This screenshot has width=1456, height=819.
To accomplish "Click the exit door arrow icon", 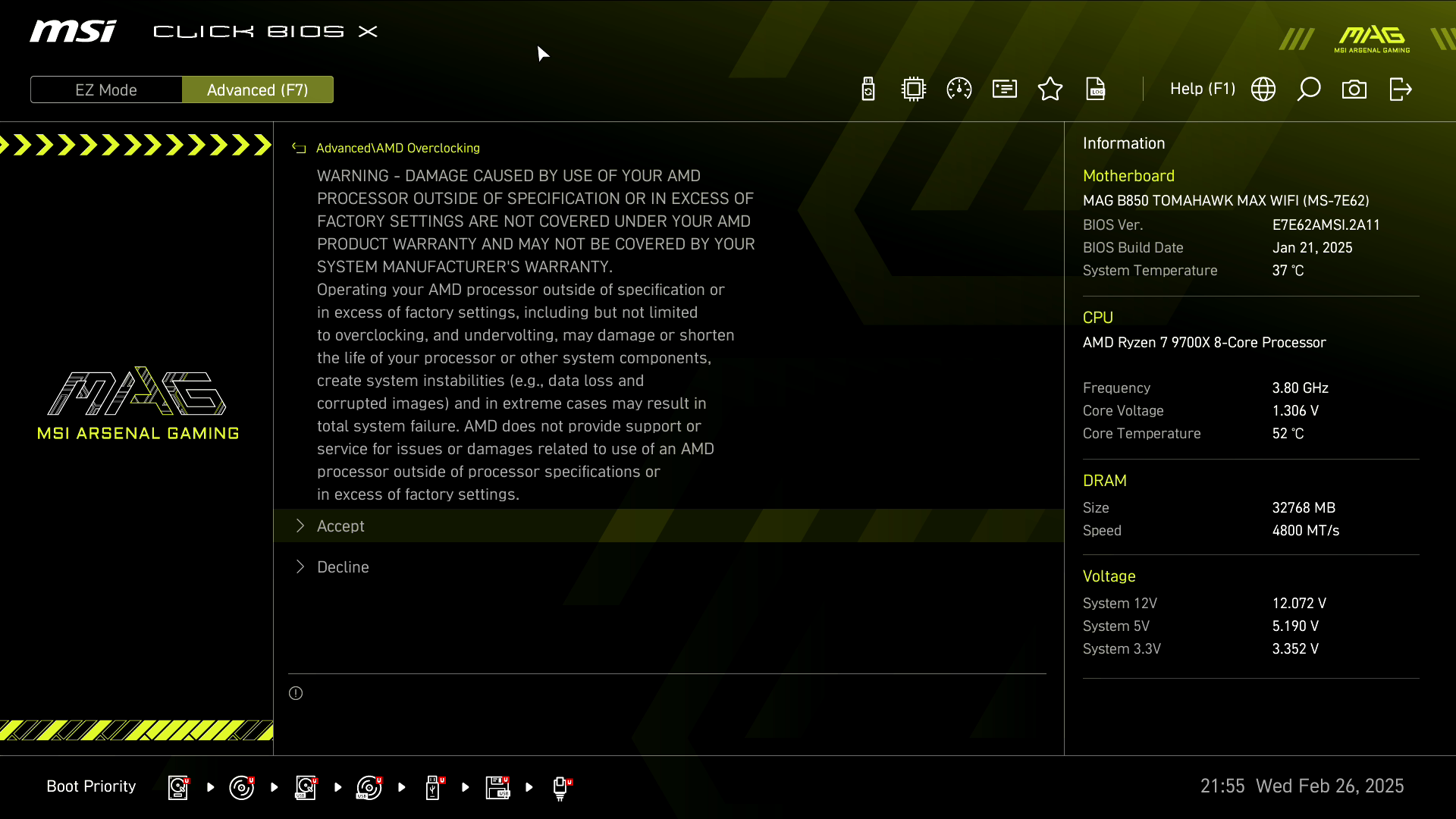I will click(x=1401, y=89).
